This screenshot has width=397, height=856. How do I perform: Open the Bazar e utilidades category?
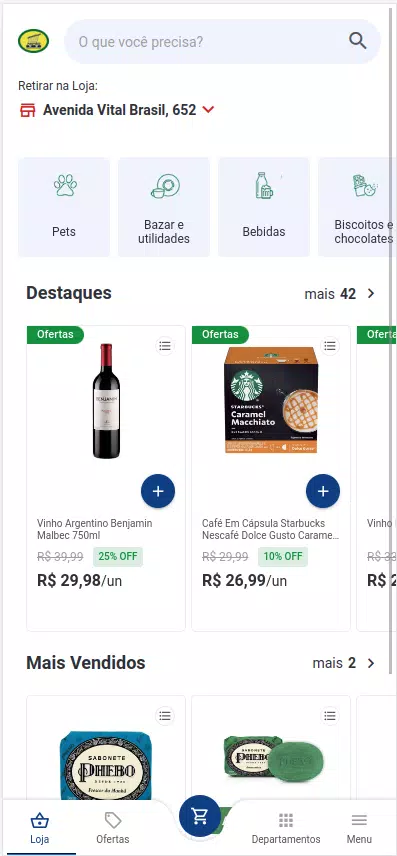click(x=164, y=207)
